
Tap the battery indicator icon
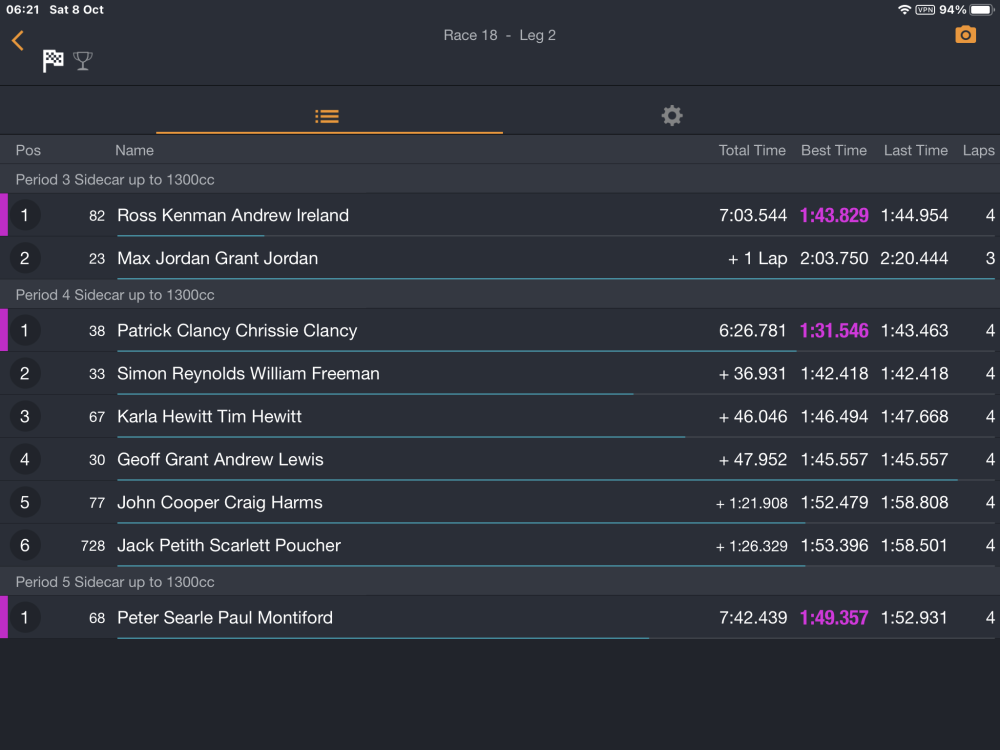tap(981, 10)
